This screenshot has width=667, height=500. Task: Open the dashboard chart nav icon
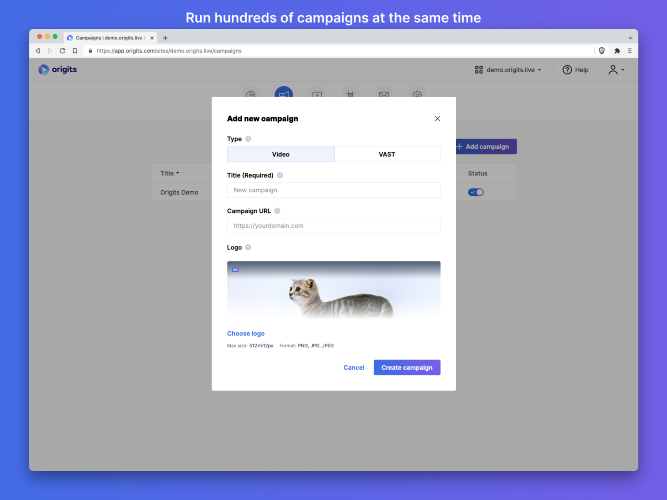251,94
